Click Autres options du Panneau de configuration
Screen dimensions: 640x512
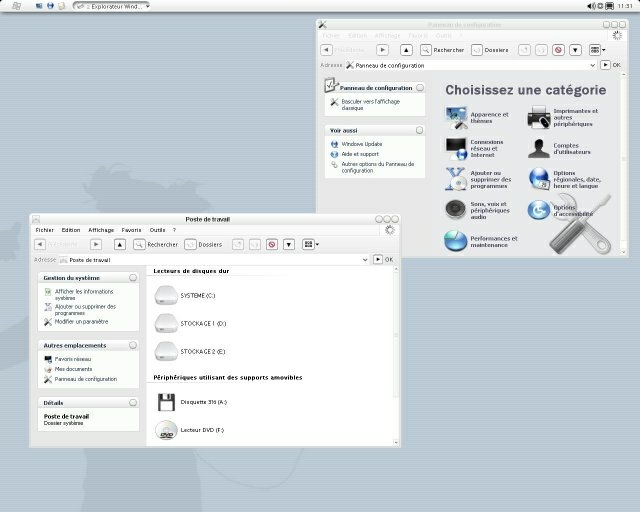click(x=378, y=167)
